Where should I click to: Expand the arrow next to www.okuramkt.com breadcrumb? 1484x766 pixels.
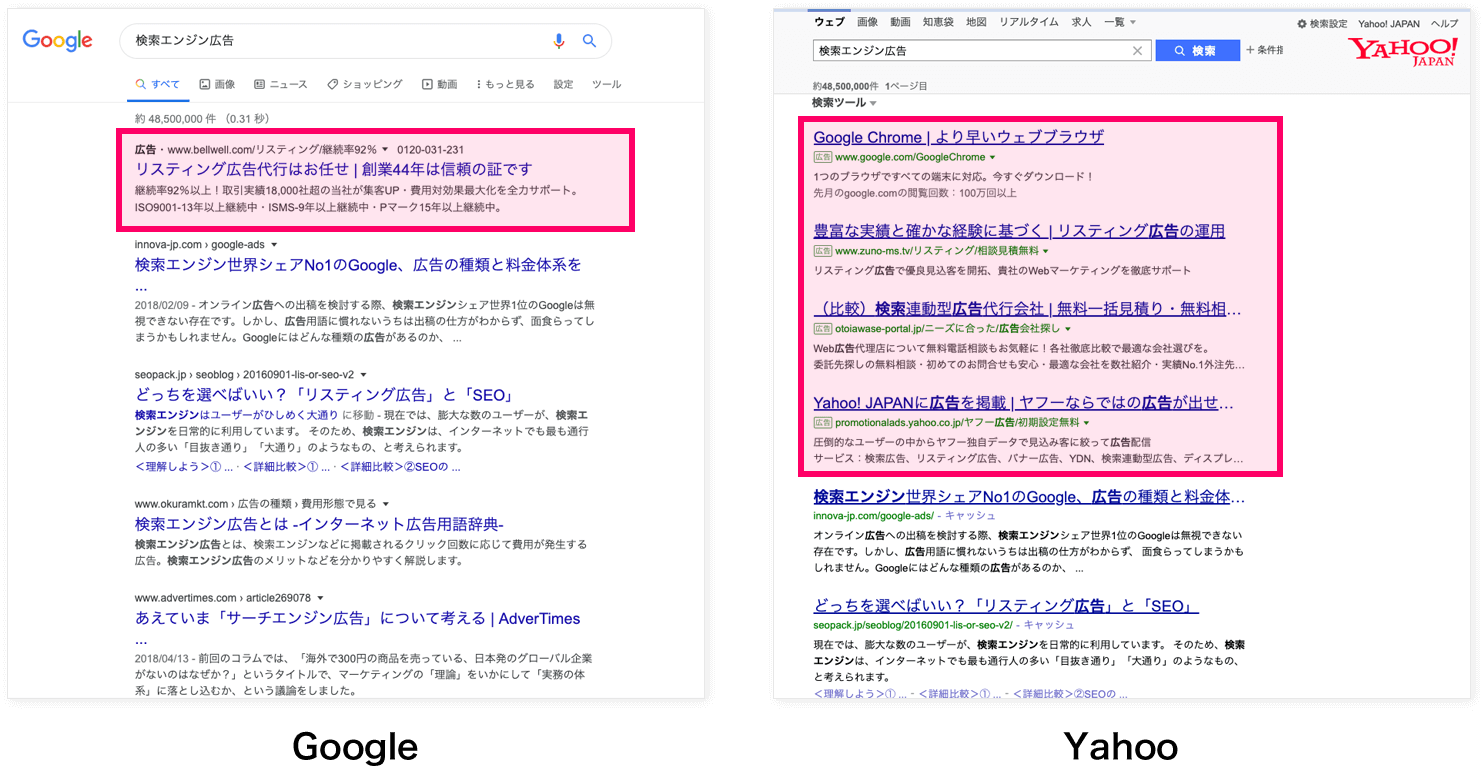pos(386,504)
